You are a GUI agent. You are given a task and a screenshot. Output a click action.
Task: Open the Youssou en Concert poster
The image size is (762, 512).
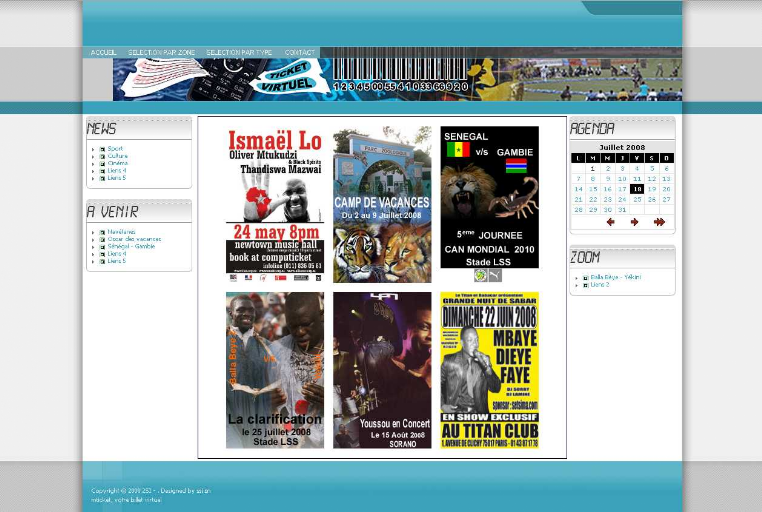click(x=382, y=370)
